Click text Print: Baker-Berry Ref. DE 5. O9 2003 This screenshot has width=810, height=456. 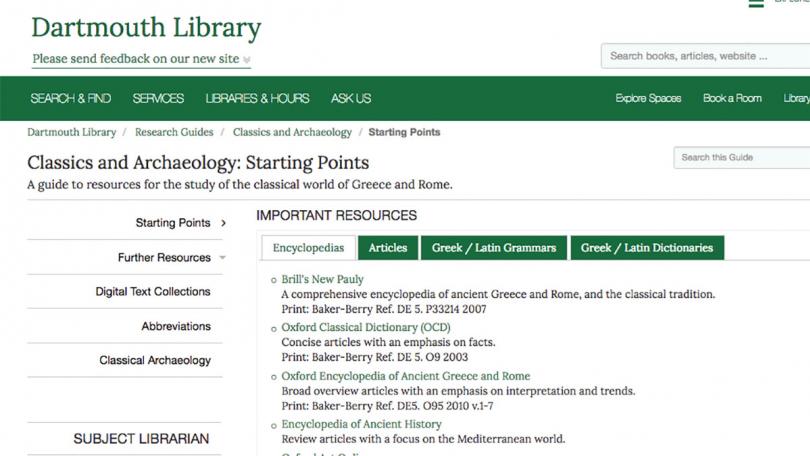tap(375, 357)
